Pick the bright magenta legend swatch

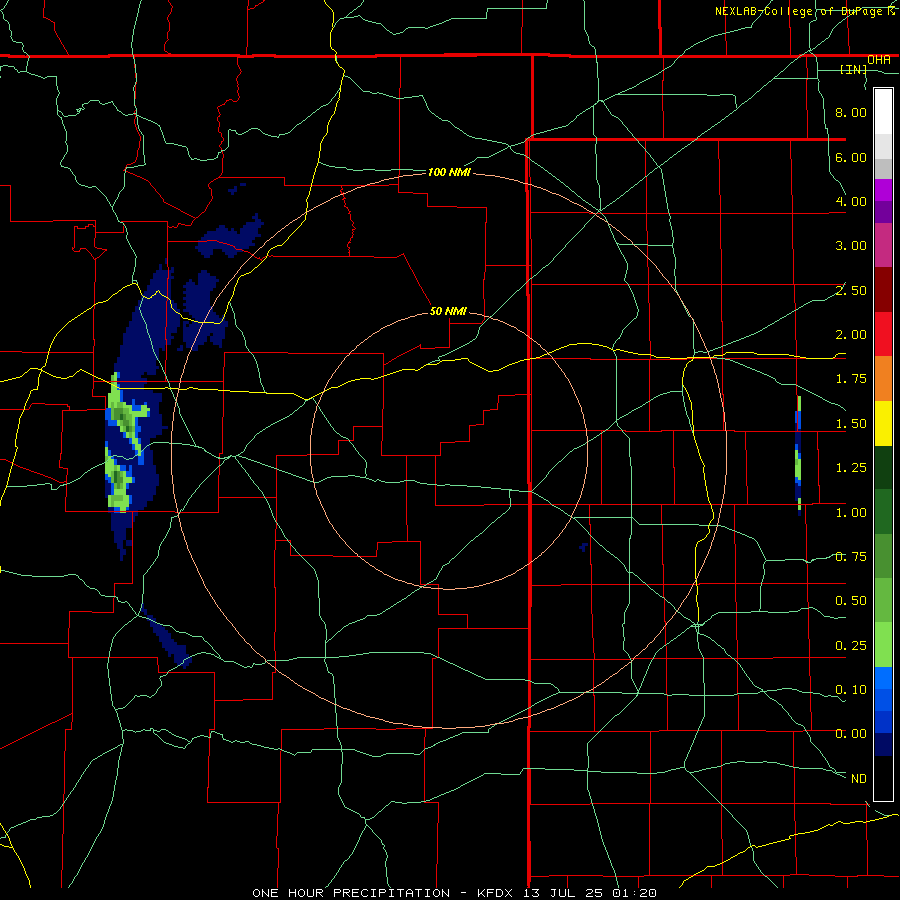click(x=883, y=190)
